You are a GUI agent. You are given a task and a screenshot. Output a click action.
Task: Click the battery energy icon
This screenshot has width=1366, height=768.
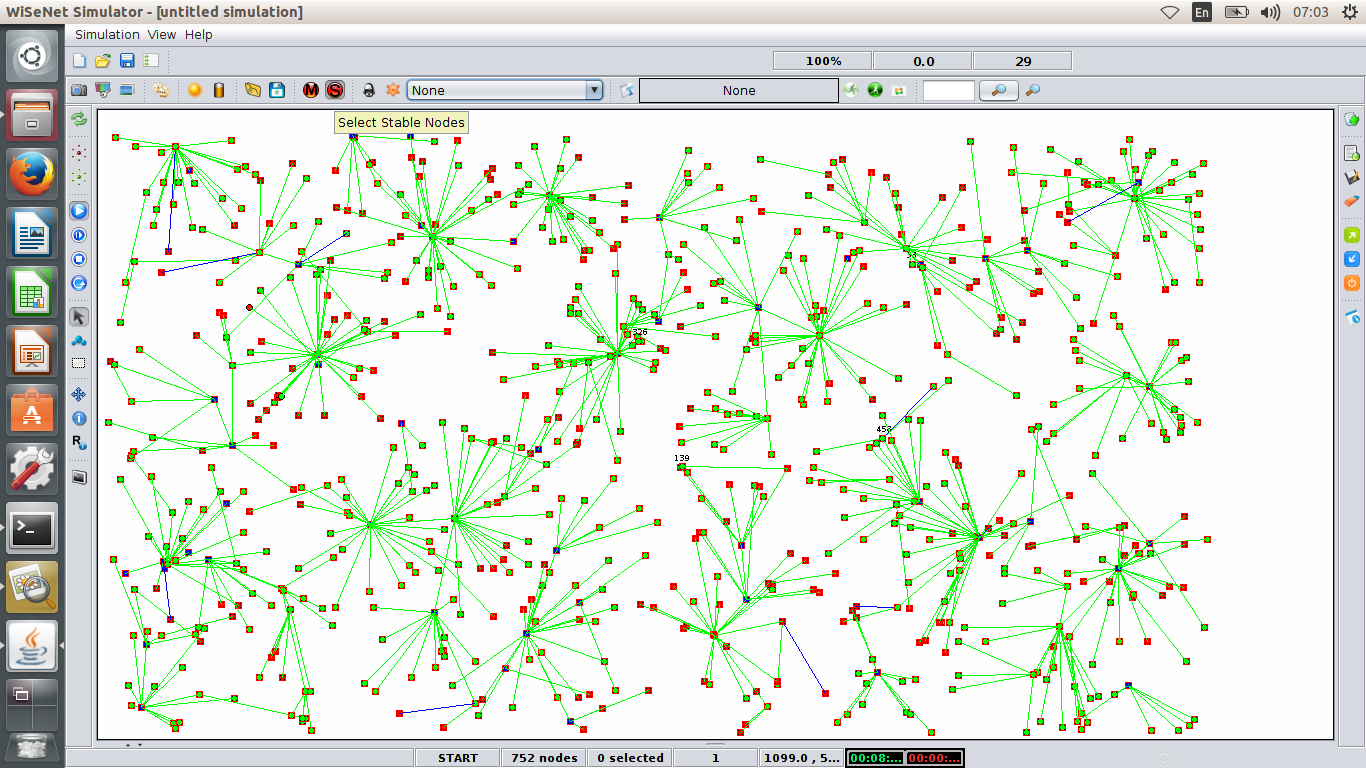pyautogui.click(x=219, y=90)
